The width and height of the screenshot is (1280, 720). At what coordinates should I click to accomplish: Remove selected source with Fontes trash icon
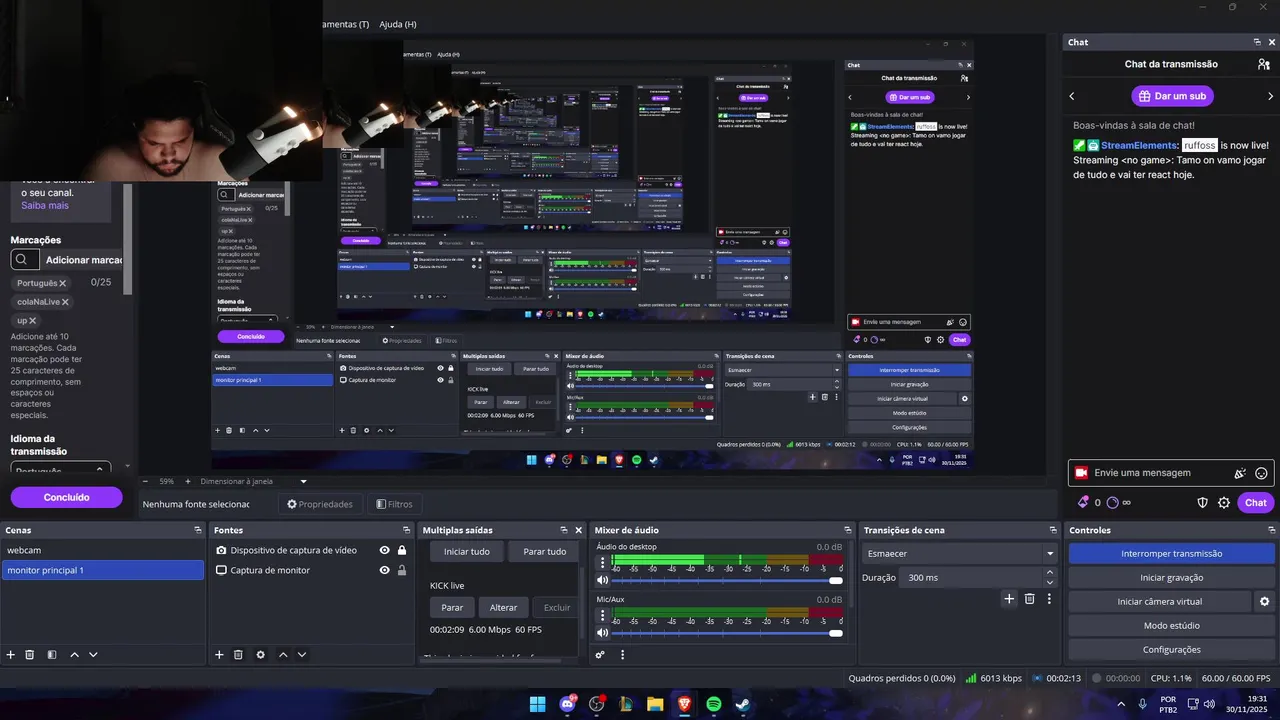click(x=238, y=655)
